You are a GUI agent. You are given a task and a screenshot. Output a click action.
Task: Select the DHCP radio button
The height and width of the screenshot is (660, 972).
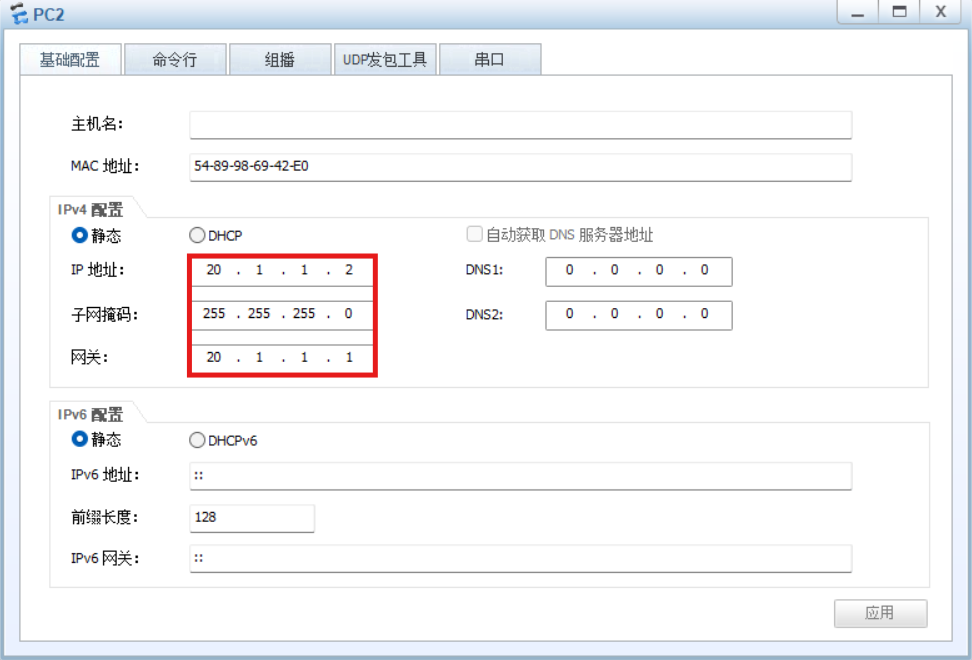[x=197, y=235]
